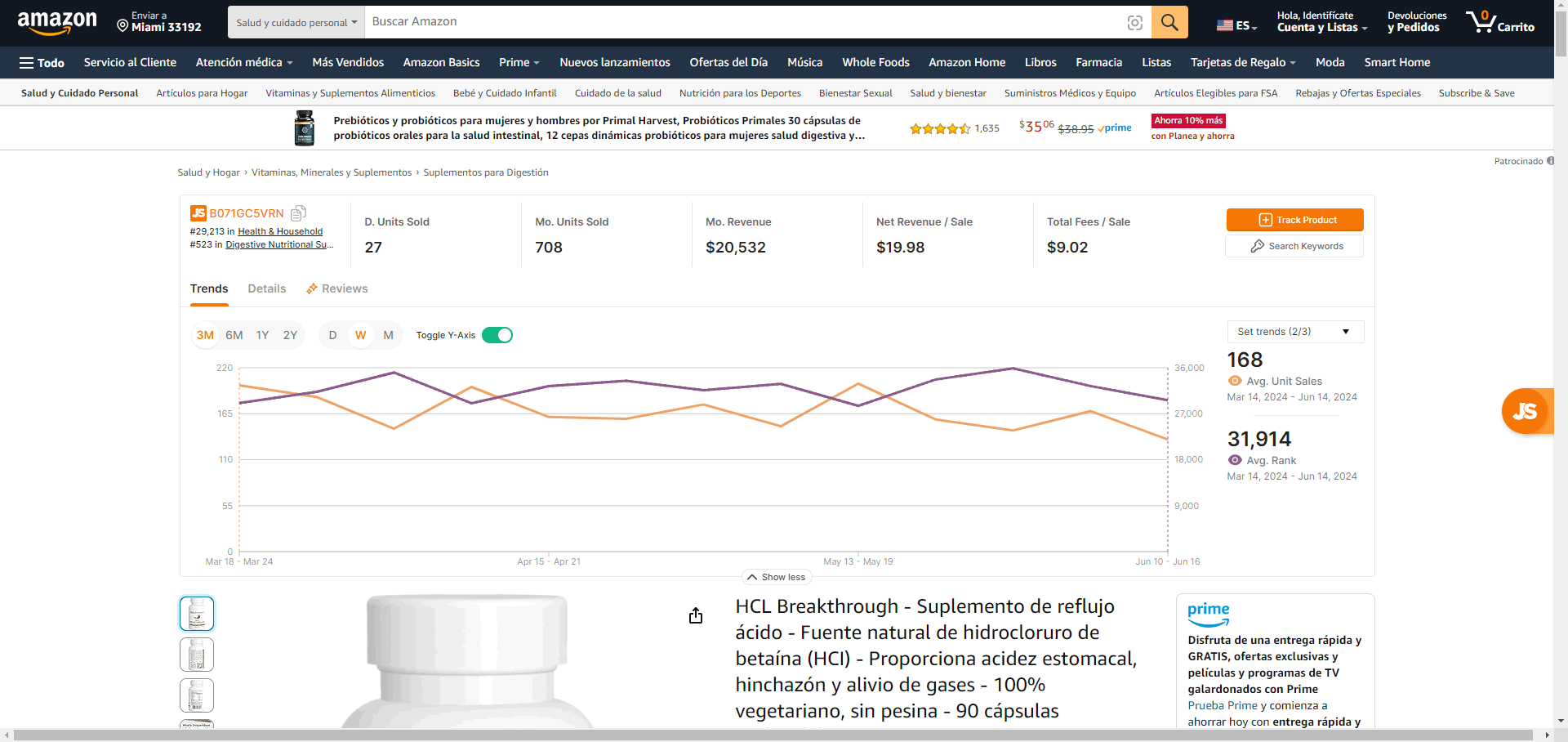Viewport: 1568px width, 742px height.
Task: Select the first product thumbnail
Action: coord(197,614)
